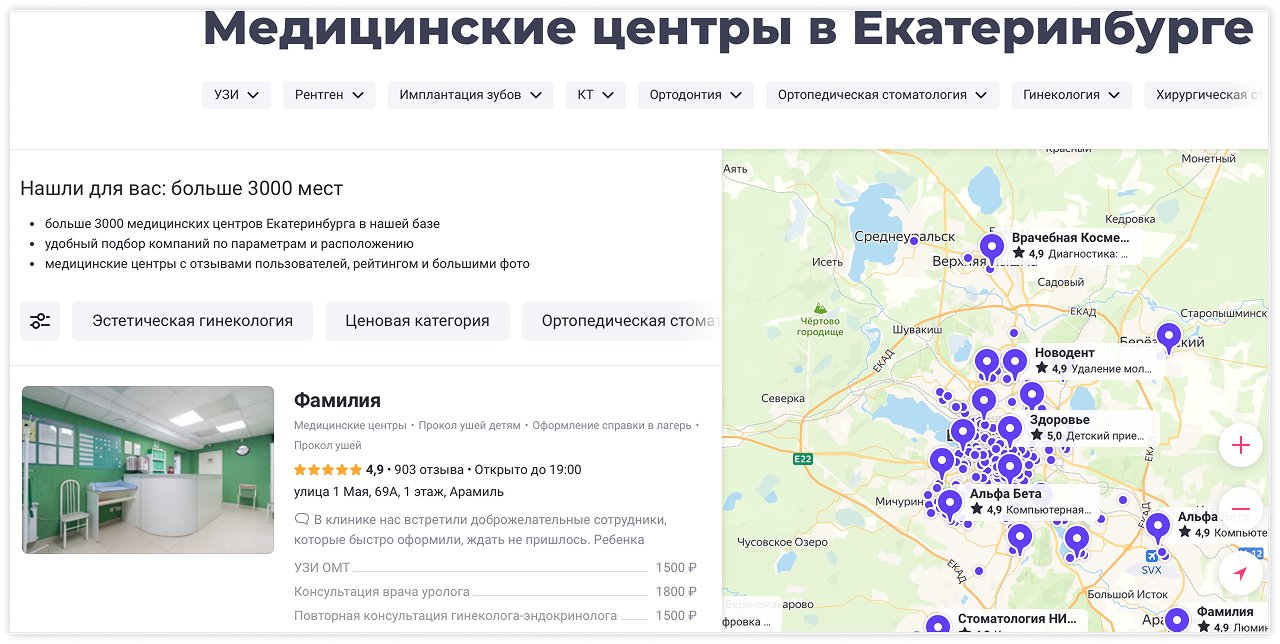This screenshot has width=1280, height=644.
Task: Expand the Ортодонтия dropdown
Action: pos(695,95)
